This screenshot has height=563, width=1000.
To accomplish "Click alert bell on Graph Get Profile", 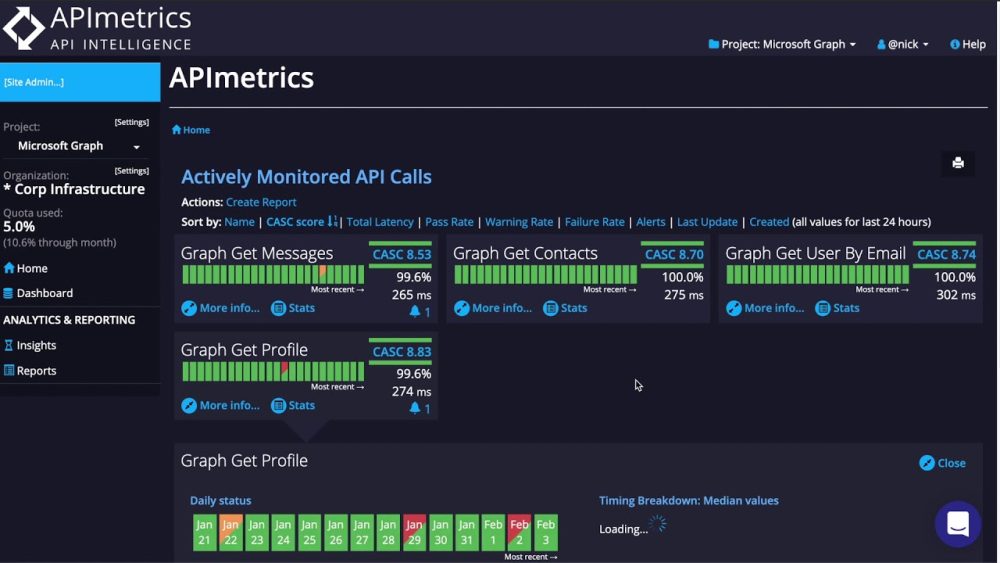I will [x=420, y=409].
